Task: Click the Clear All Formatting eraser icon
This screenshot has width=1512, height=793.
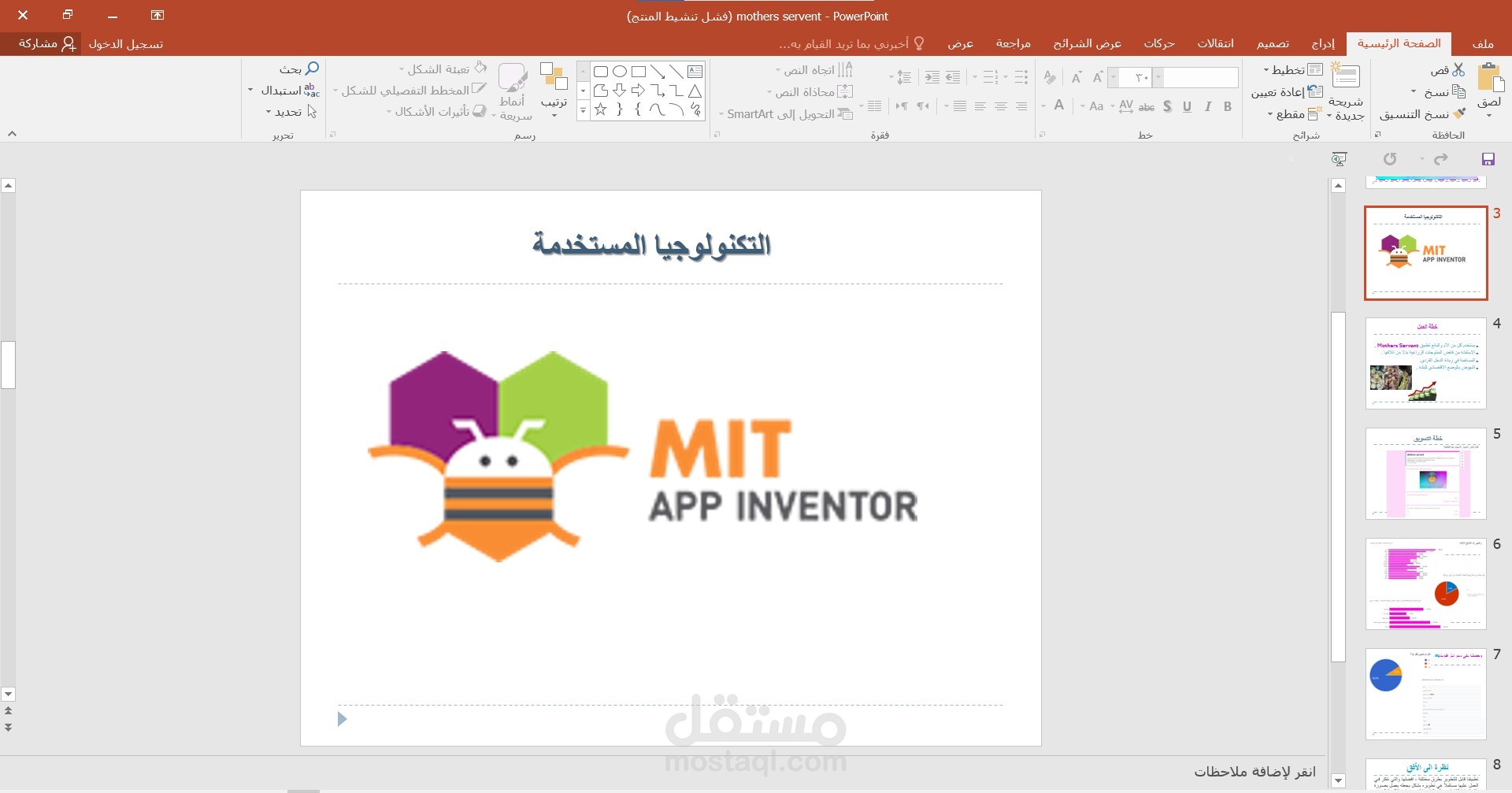Action: coord(1050,76)
